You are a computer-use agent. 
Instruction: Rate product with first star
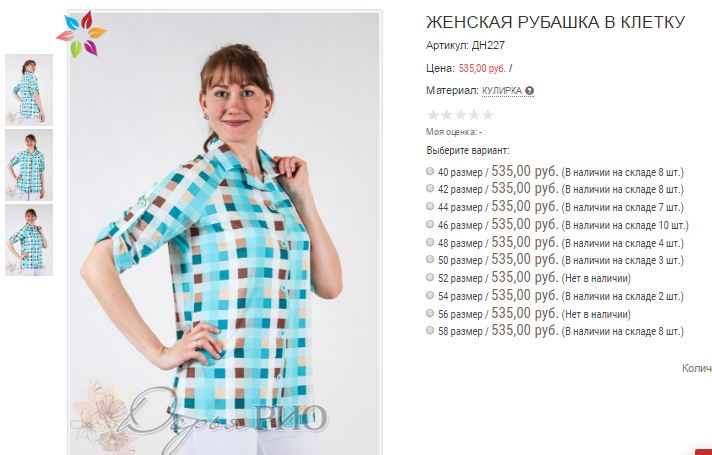tap(433, 114)
